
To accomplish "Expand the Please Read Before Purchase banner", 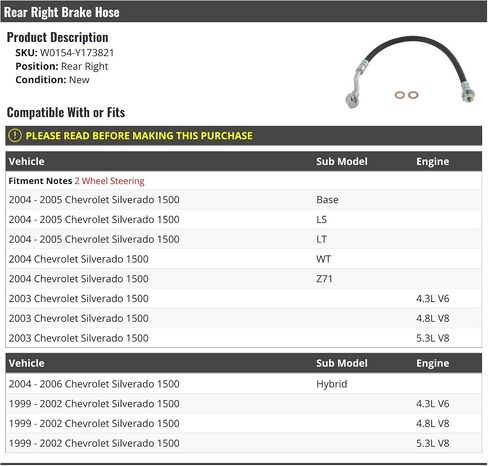I will tap(244, 136).
